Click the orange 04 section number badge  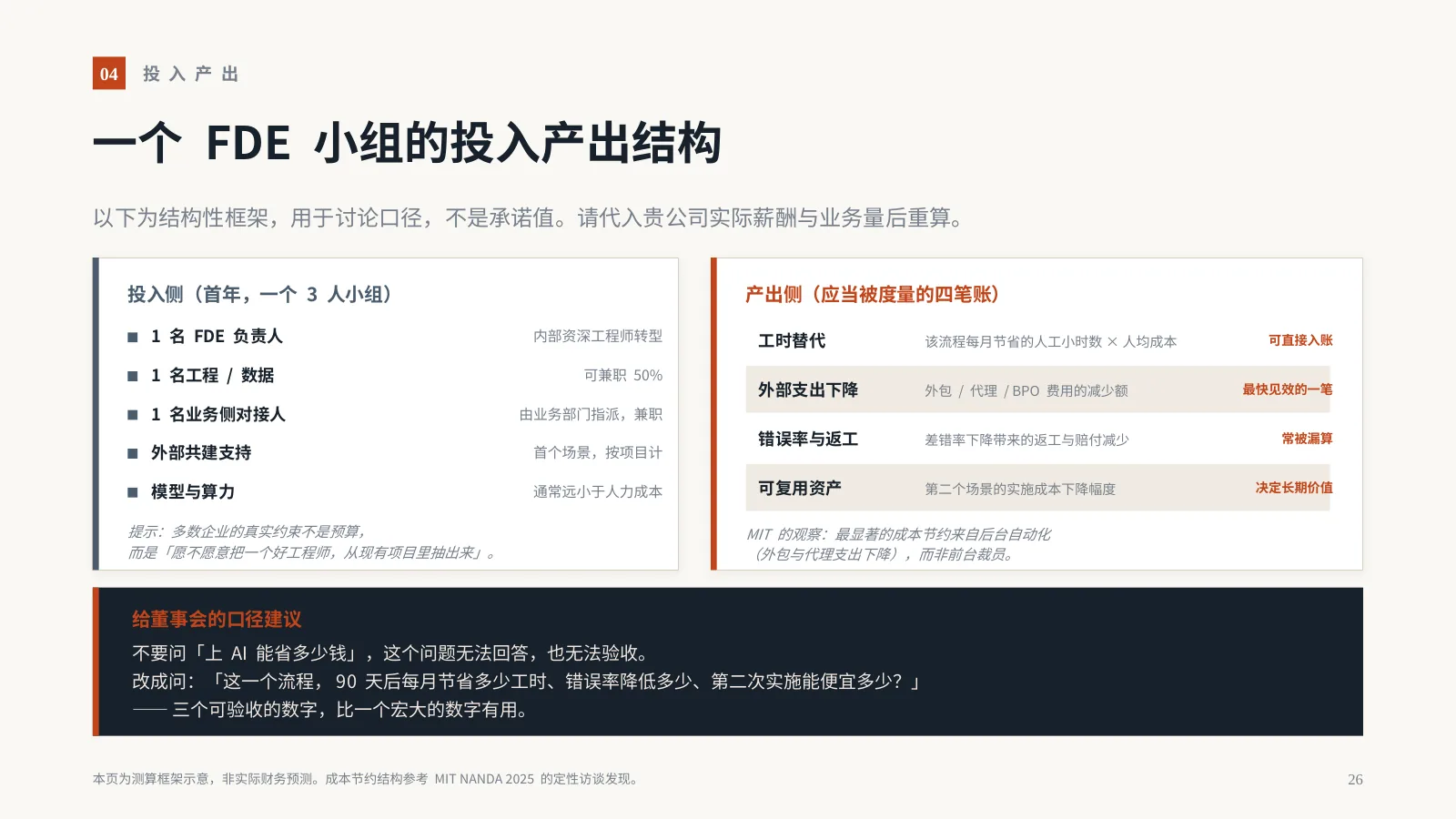tap(109, 74)
